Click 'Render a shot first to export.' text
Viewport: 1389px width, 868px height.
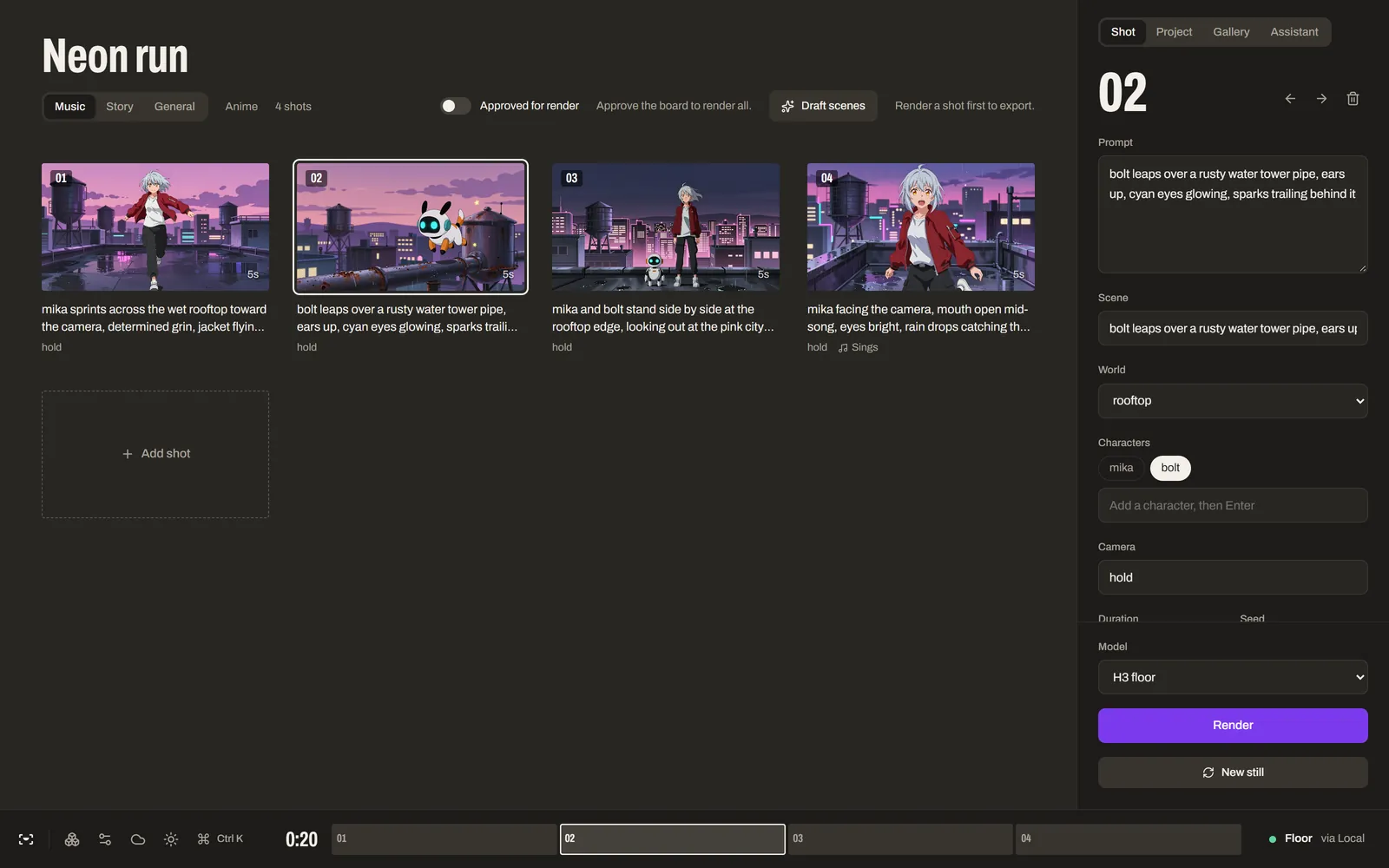[964, 106]
